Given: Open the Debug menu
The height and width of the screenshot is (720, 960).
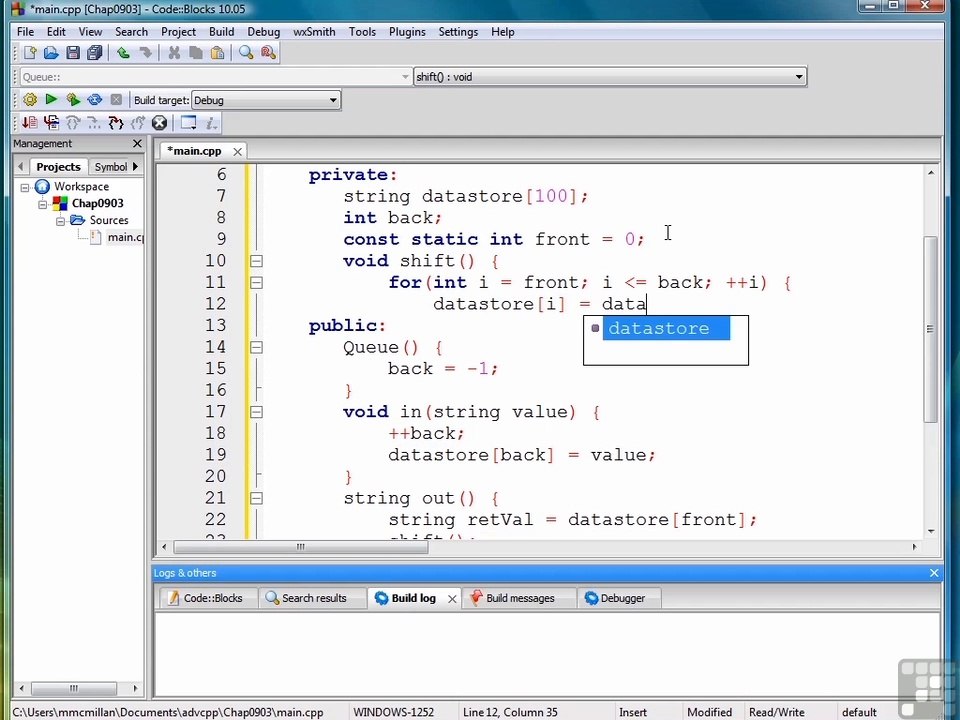Looking at the screenshot, I should click(264, 32).
